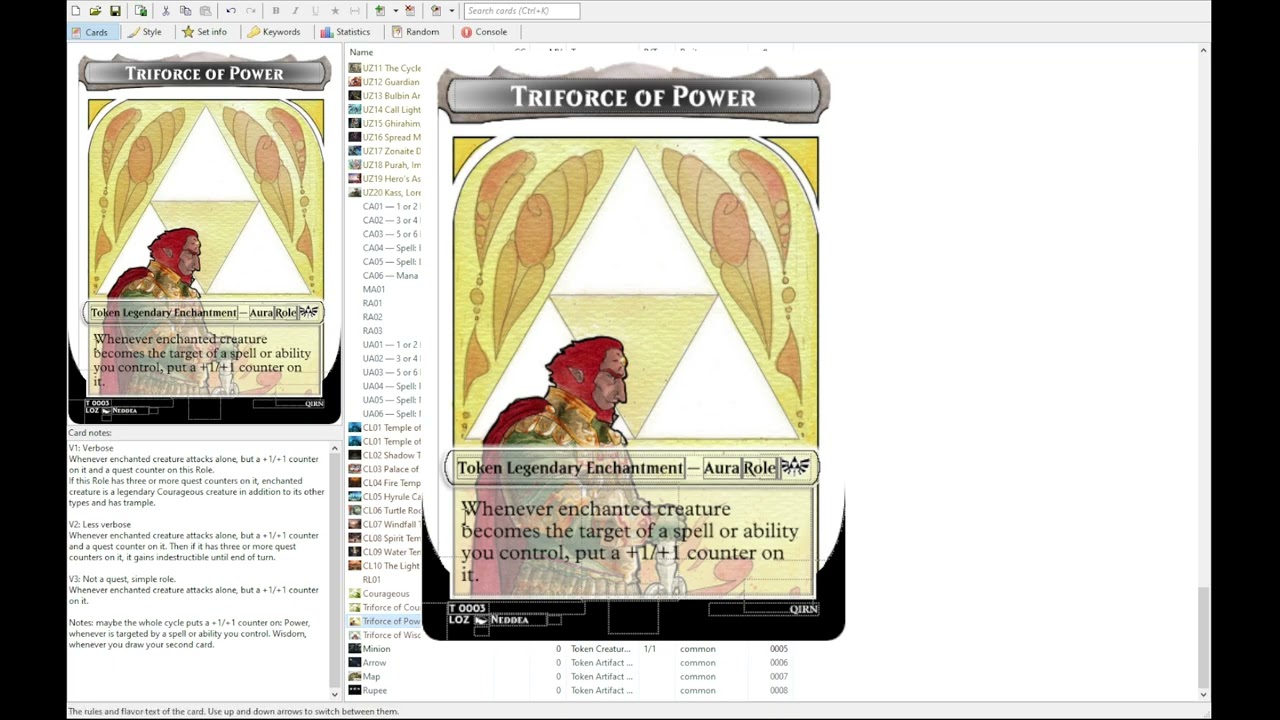Click the small card's artwork image
The image size is (1280, 720).
click(205, 198)
